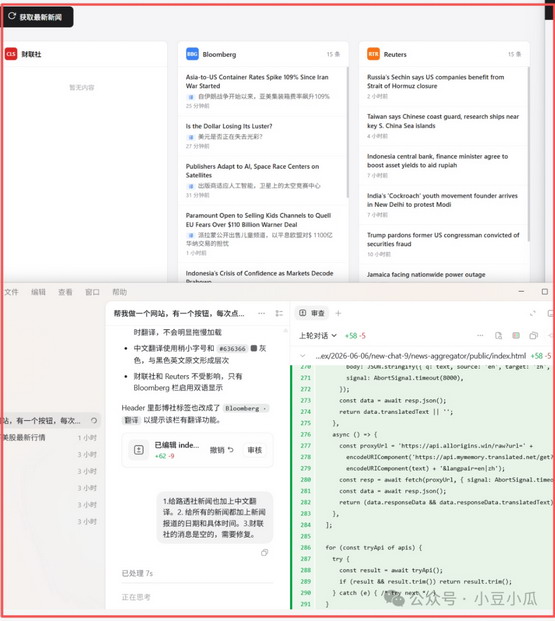Click the copy icon in diff toolbar

[534, 335]
